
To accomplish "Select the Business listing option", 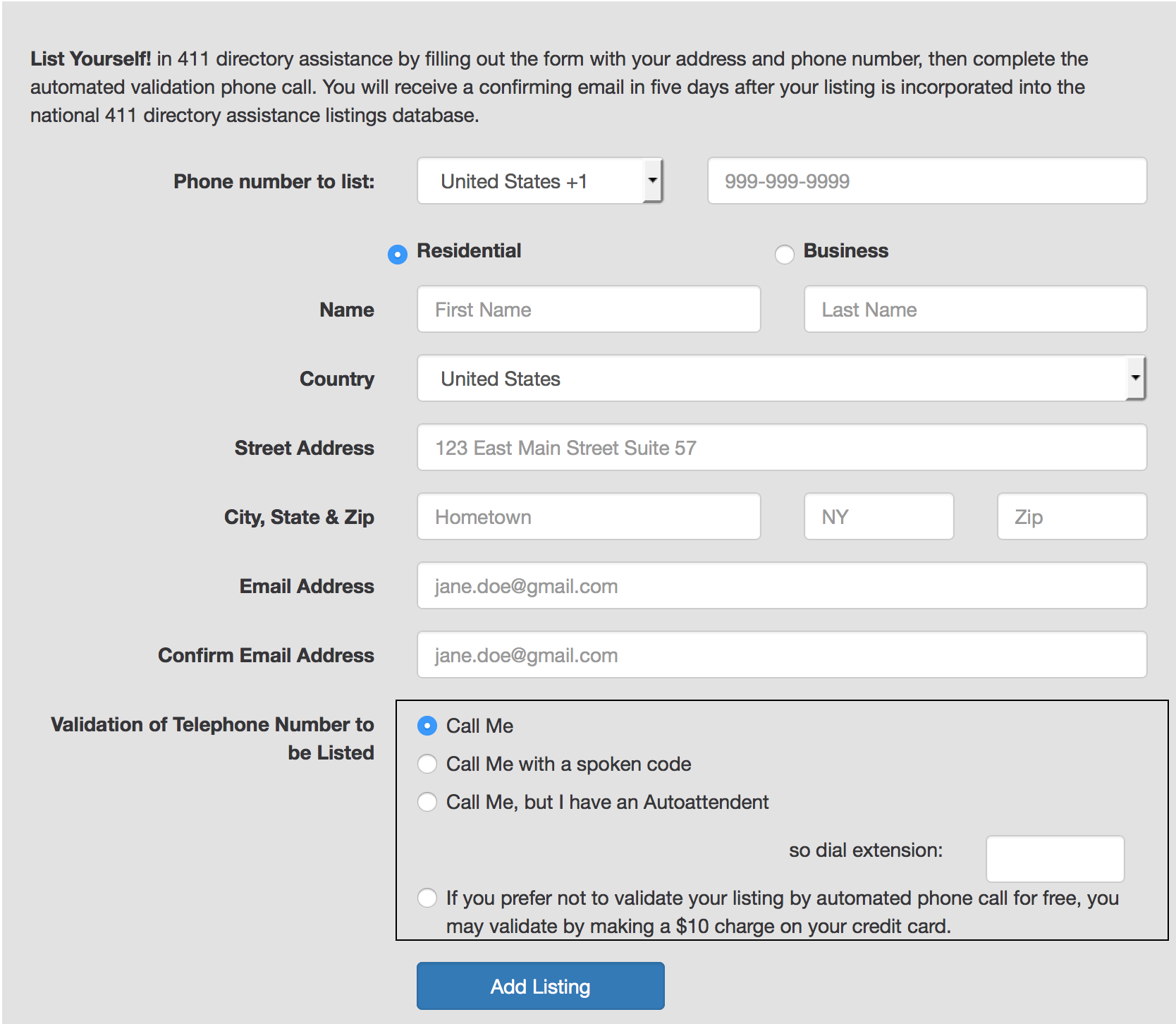I will (x=784, y=254).
